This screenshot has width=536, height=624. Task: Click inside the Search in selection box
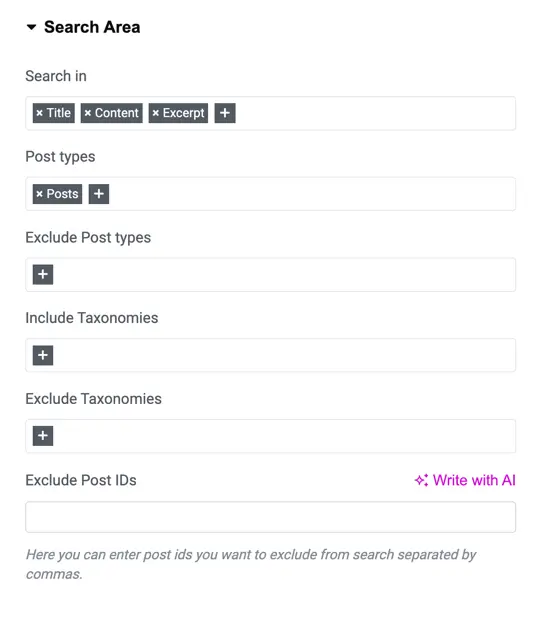(x=271, y=113)
